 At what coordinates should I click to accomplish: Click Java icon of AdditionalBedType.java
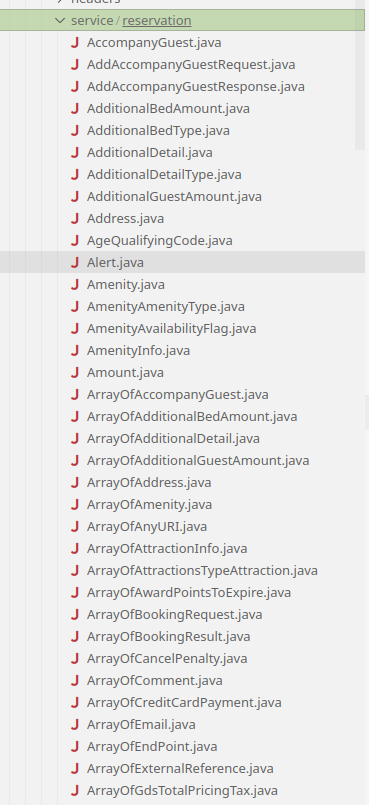pos(75,131)
